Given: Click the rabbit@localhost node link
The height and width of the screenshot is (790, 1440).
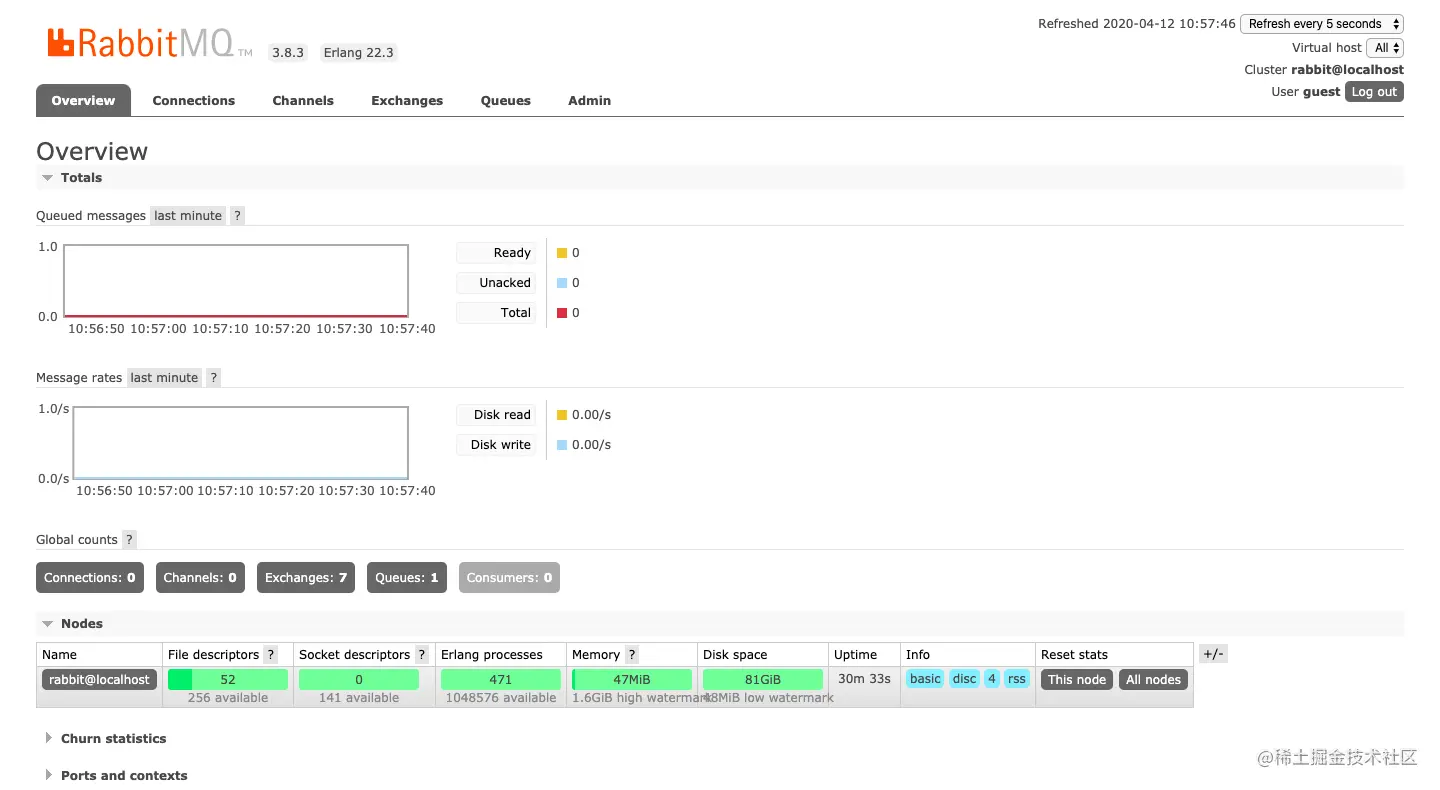Looking at the screenshot, I should (99, 680).
